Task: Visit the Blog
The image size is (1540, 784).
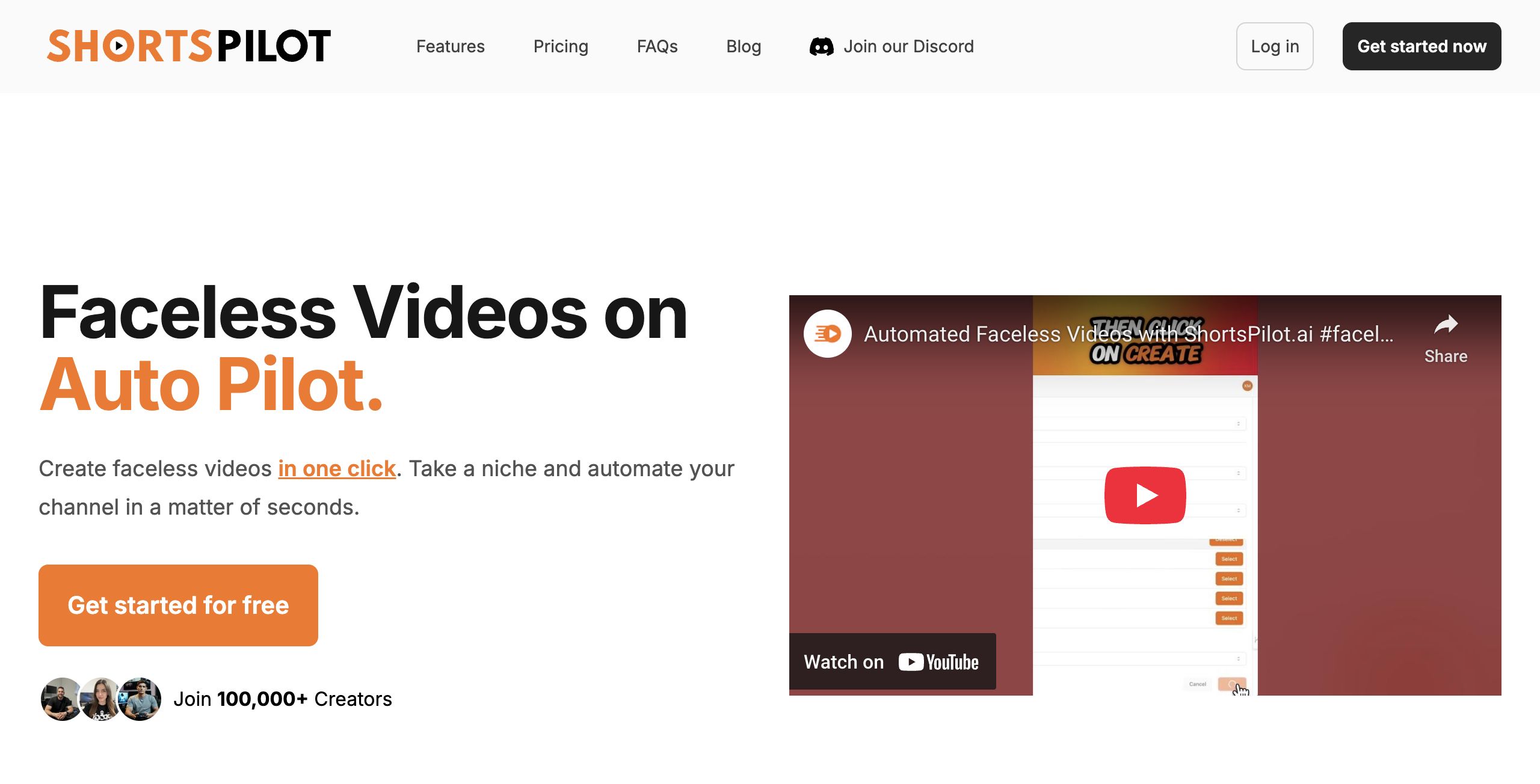Action: pyautogui.click(x=744, y=46)
